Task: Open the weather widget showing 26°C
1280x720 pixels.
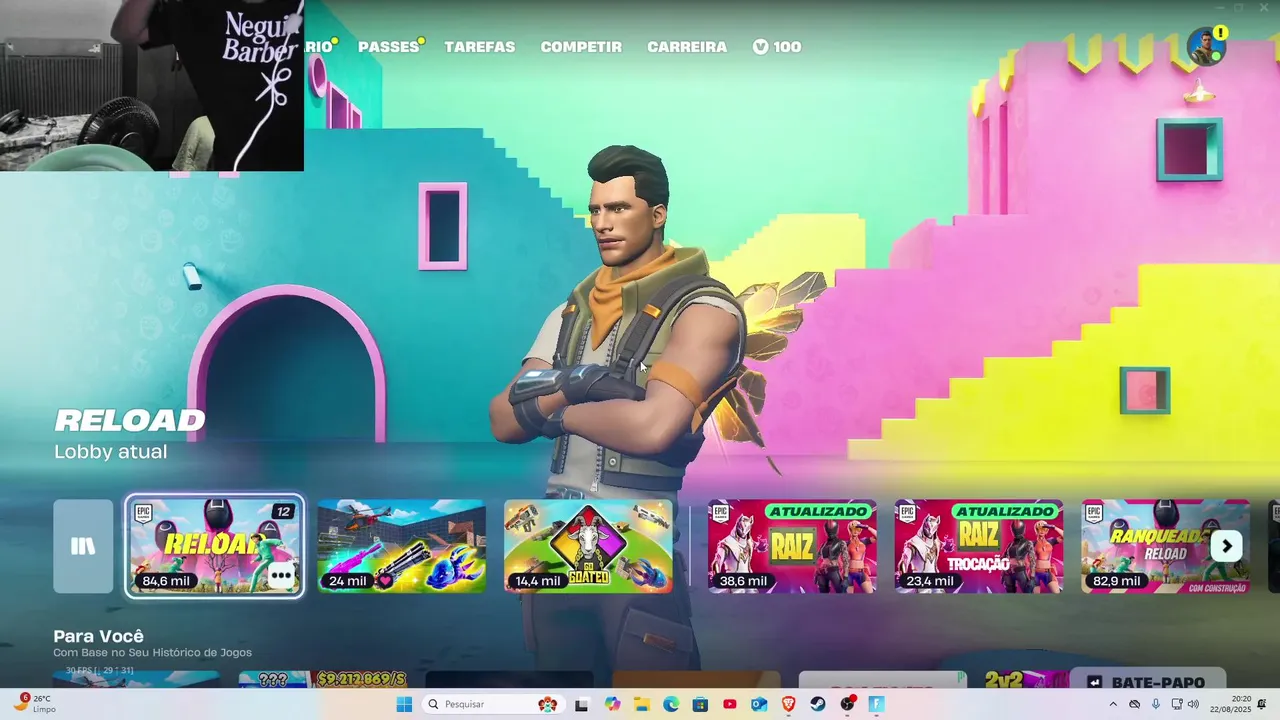Action: click(34, 704)
